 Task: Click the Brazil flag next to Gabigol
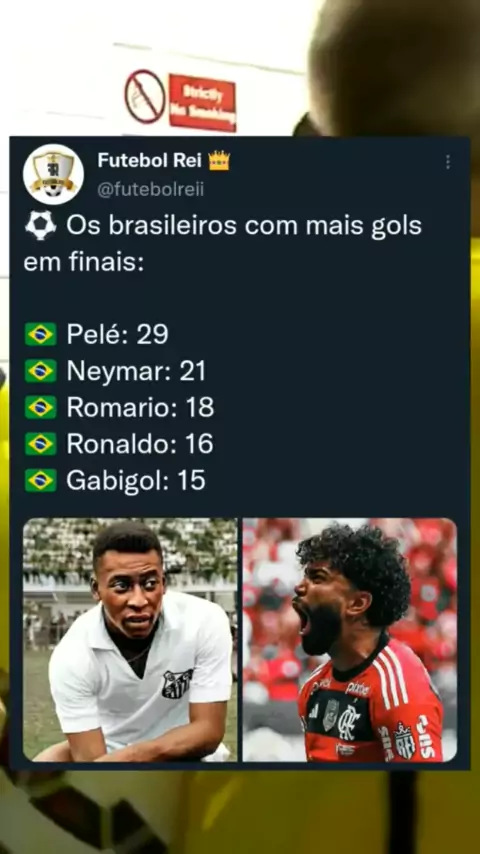pos(40,480)
